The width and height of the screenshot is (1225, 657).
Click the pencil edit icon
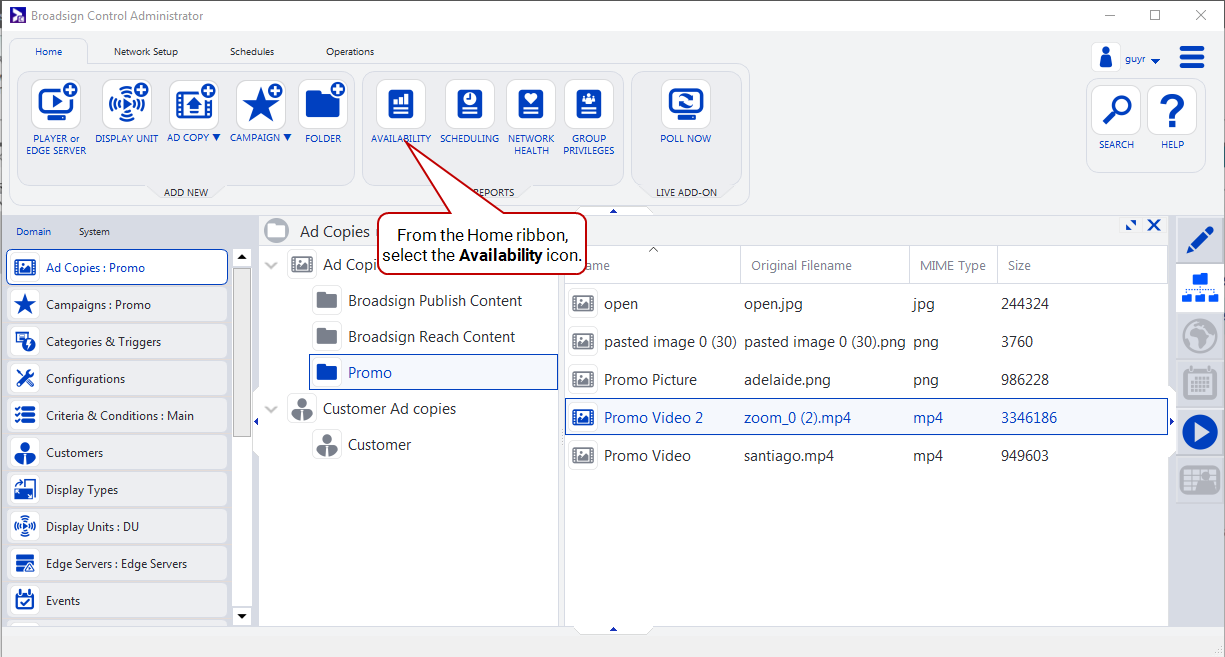[x=1200, y=240]
